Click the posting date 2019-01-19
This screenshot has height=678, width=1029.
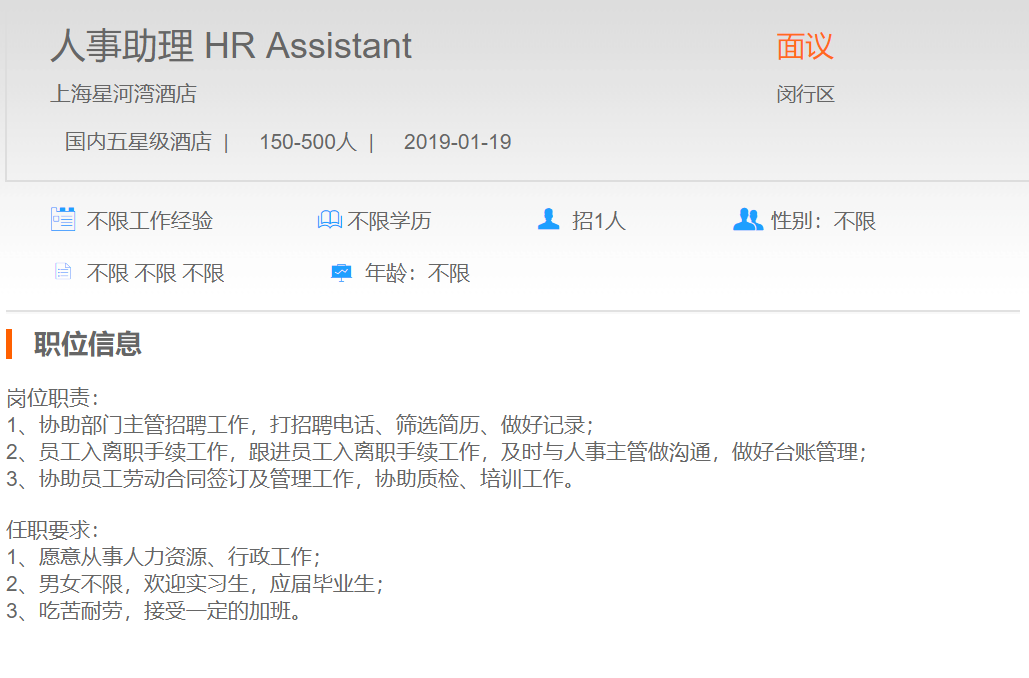tap(457, 142)
